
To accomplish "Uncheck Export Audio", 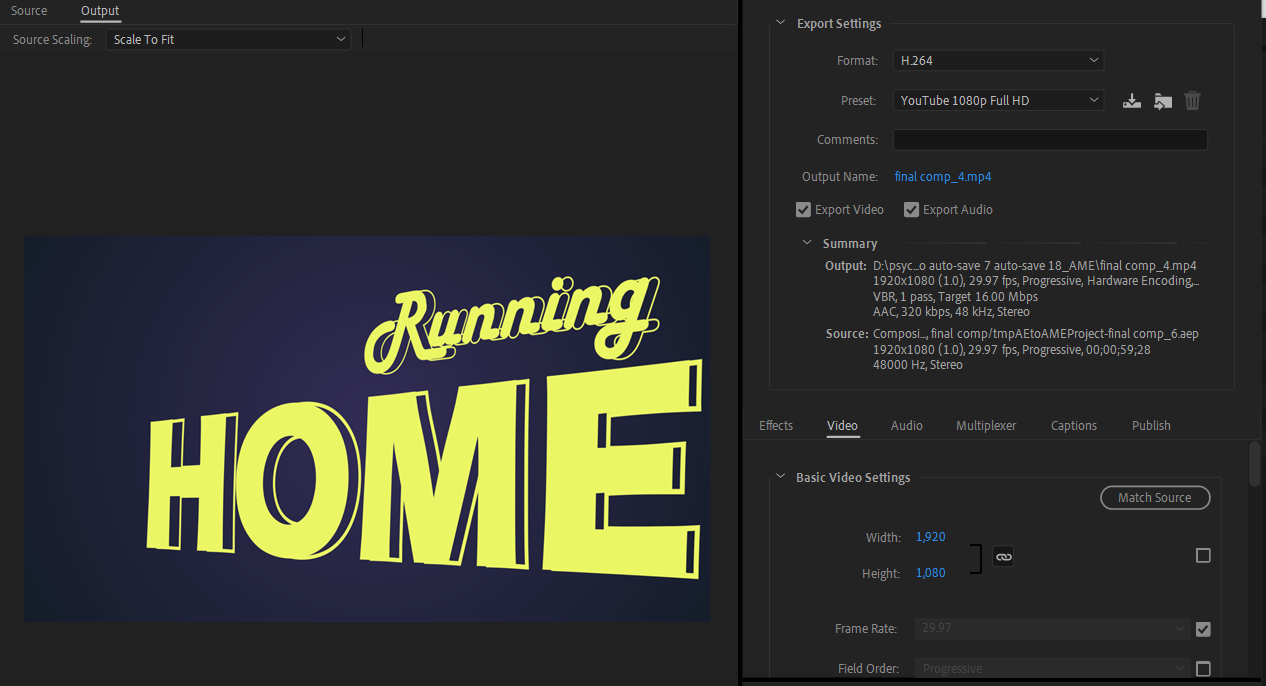I will click(911, 209).
